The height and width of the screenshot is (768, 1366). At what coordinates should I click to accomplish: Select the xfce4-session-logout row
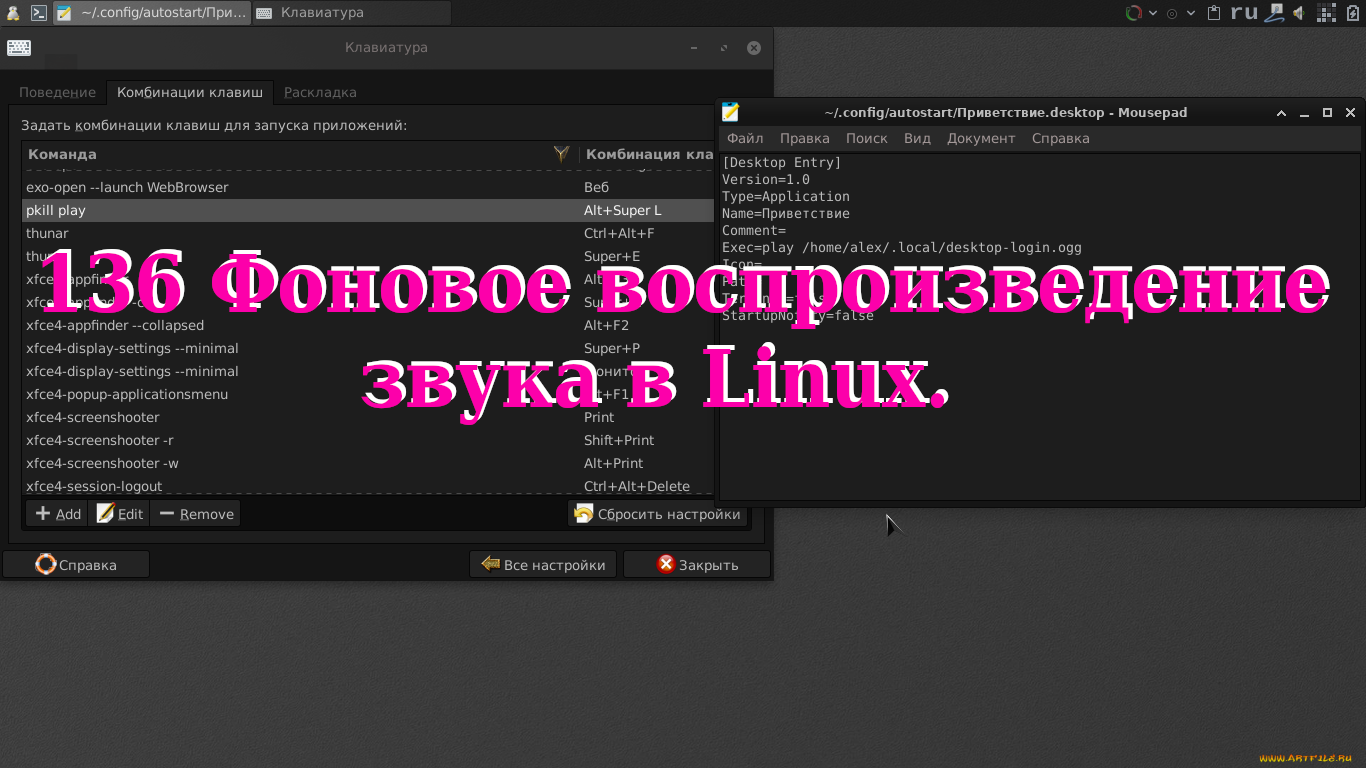click(x=368, y=486)
